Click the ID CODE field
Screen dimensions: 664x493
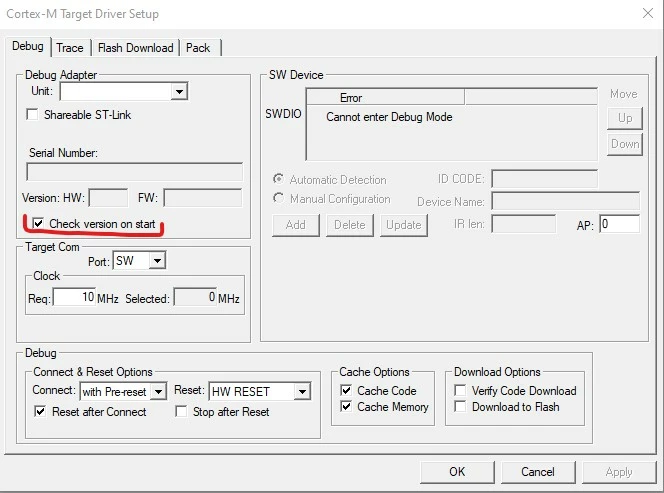point(545,179)
